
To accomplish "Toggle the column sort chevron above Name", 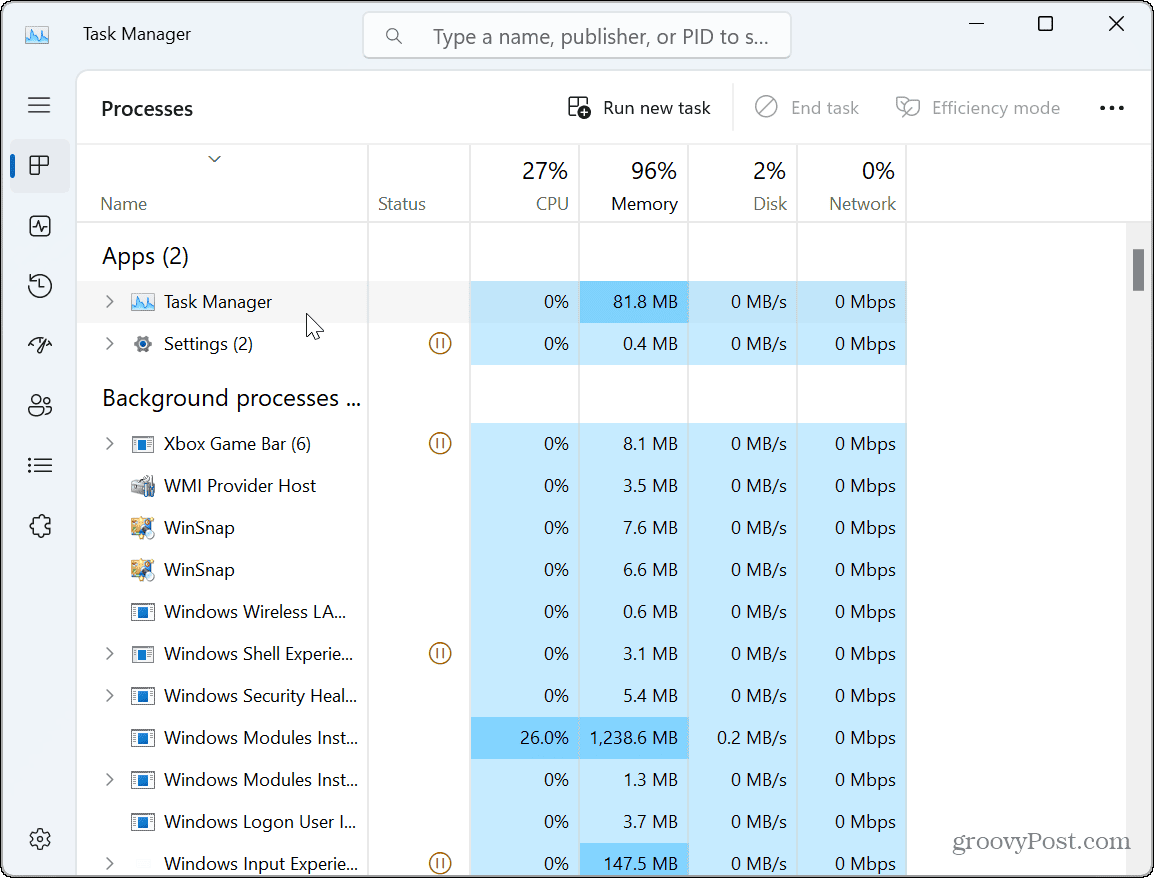I will [x=214, y=159].
